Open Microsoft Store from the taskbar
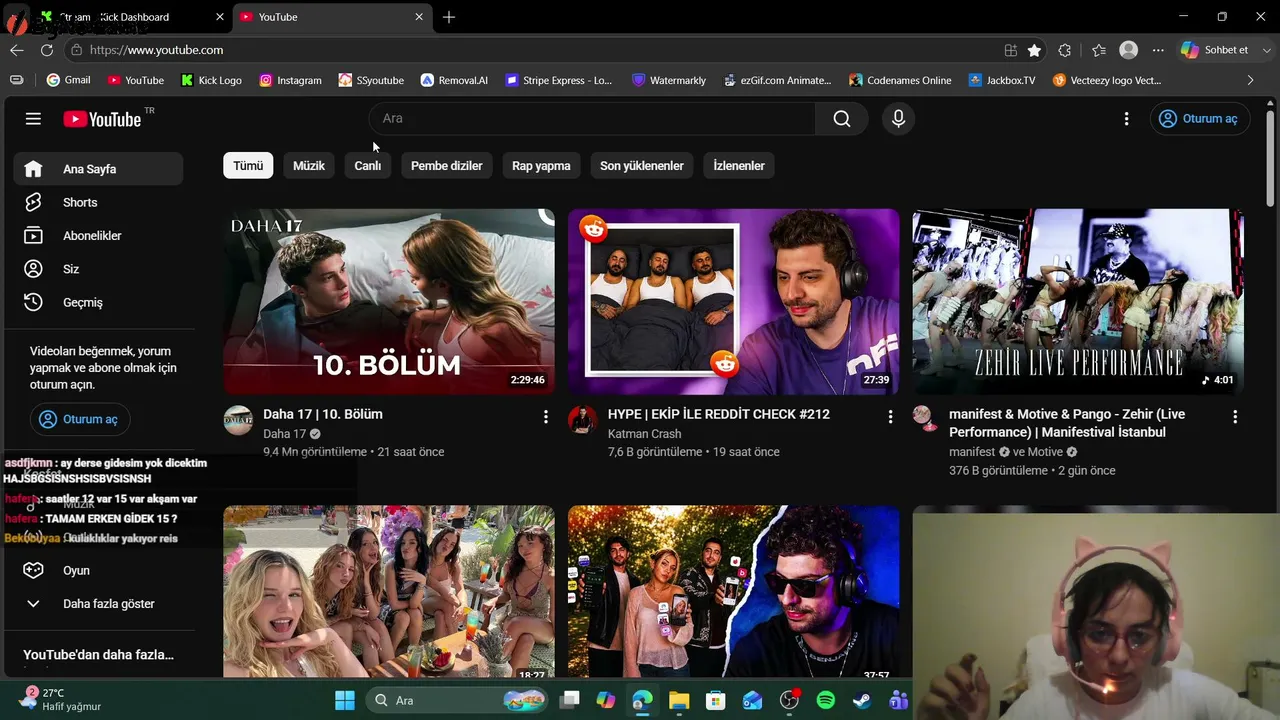The height and width of the screenshot is (720, 1280). pos(715,700)
